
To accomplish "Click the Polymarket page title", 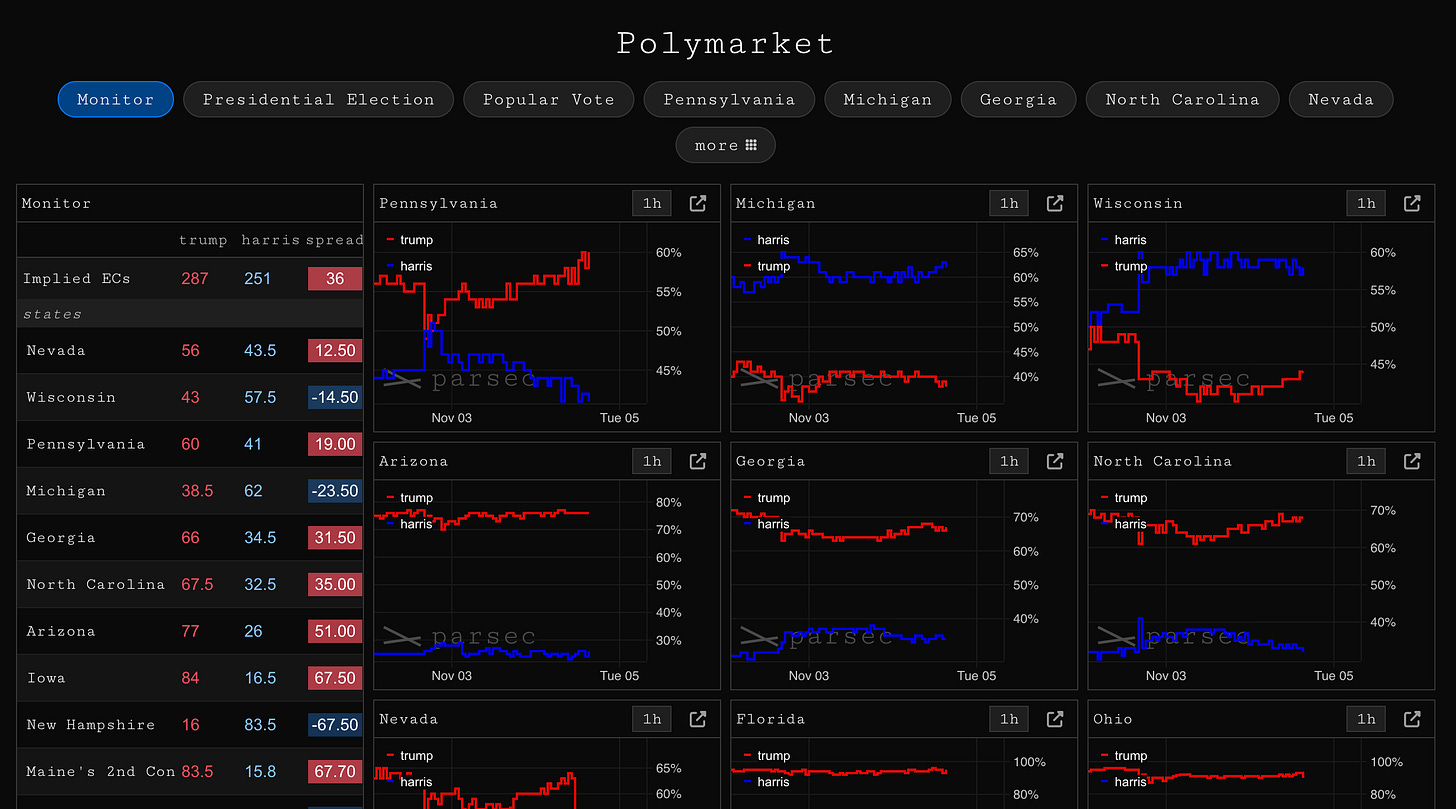I will tap(726, 44).
